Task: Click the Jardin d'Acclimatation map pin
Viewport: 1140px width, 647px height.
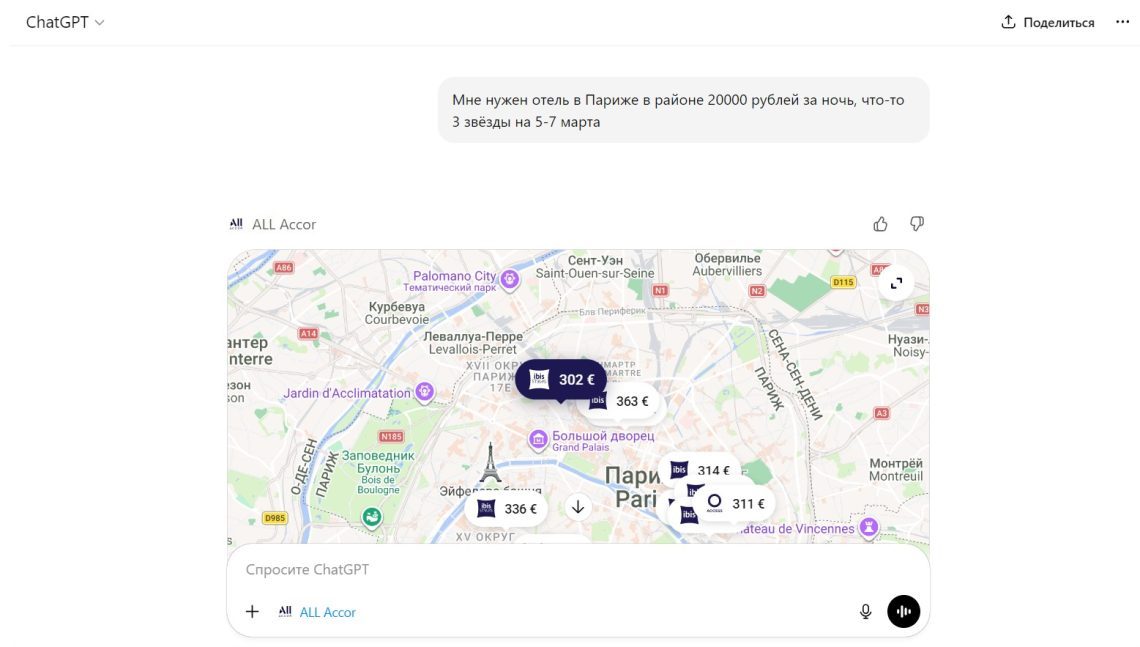Action: (x=425, y=392)
